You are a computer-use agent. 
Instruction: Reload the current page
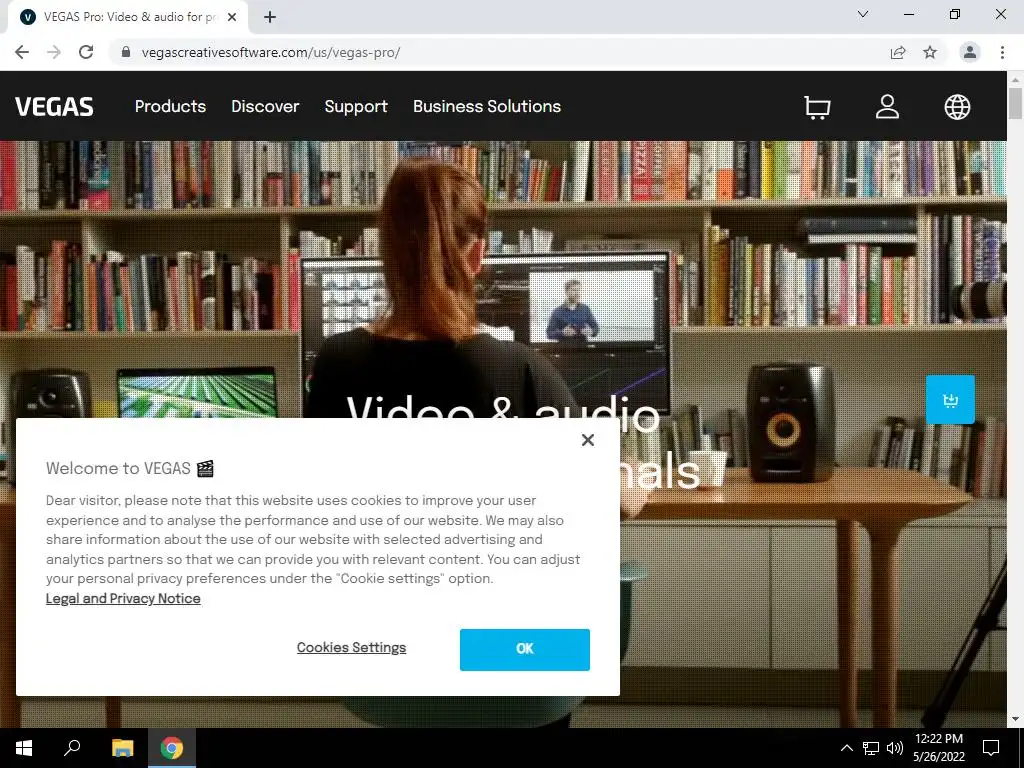[86, 52]
